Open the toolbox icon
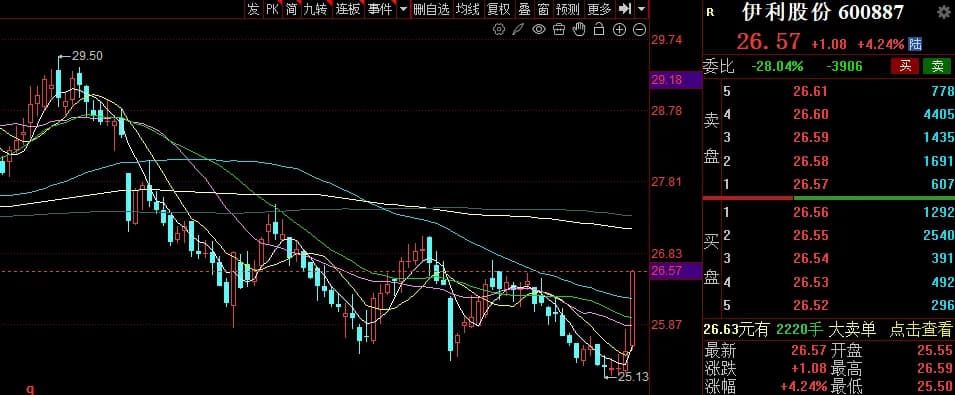 [x=559, y=29]
